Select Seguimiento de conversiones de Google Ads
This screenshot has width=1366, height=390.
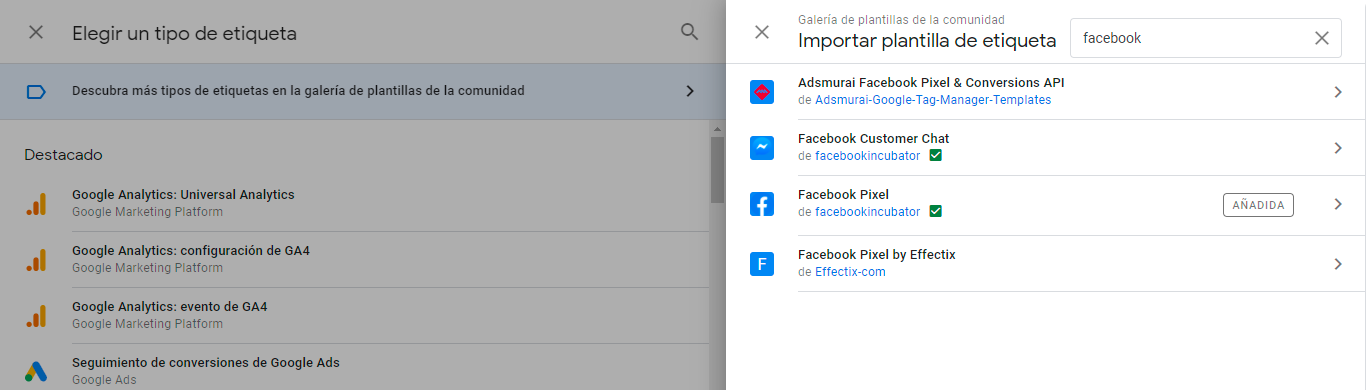206,362
